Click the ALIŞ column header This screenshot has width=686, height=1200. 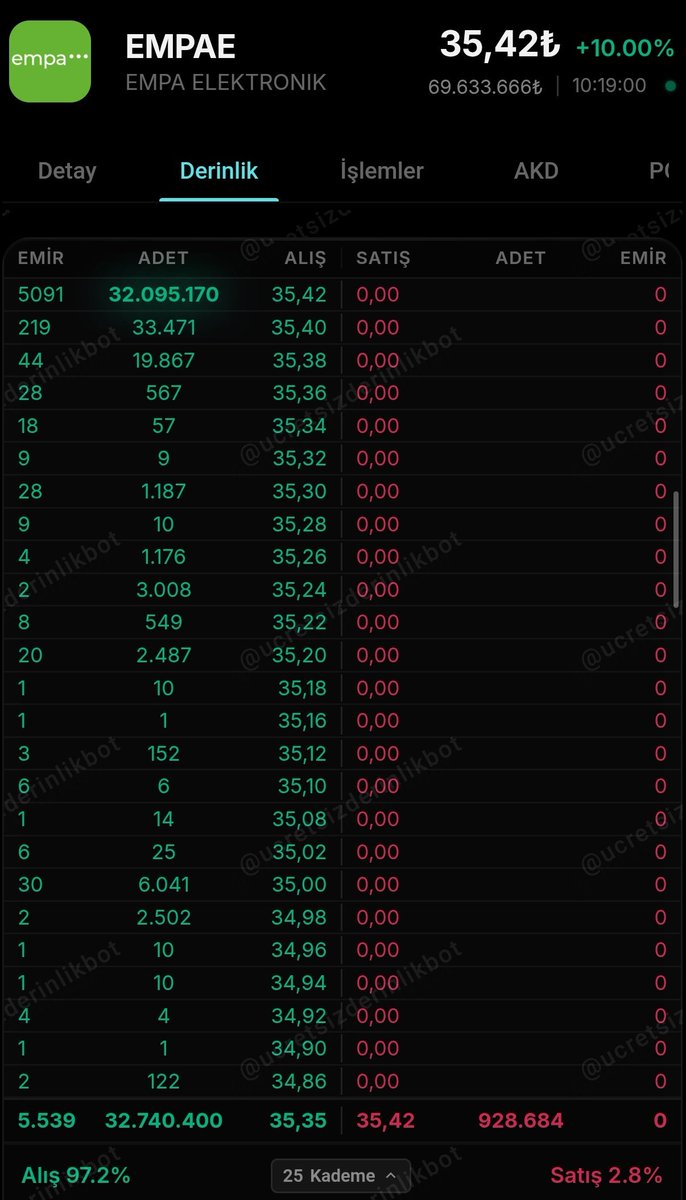click(x=304, y=258)
